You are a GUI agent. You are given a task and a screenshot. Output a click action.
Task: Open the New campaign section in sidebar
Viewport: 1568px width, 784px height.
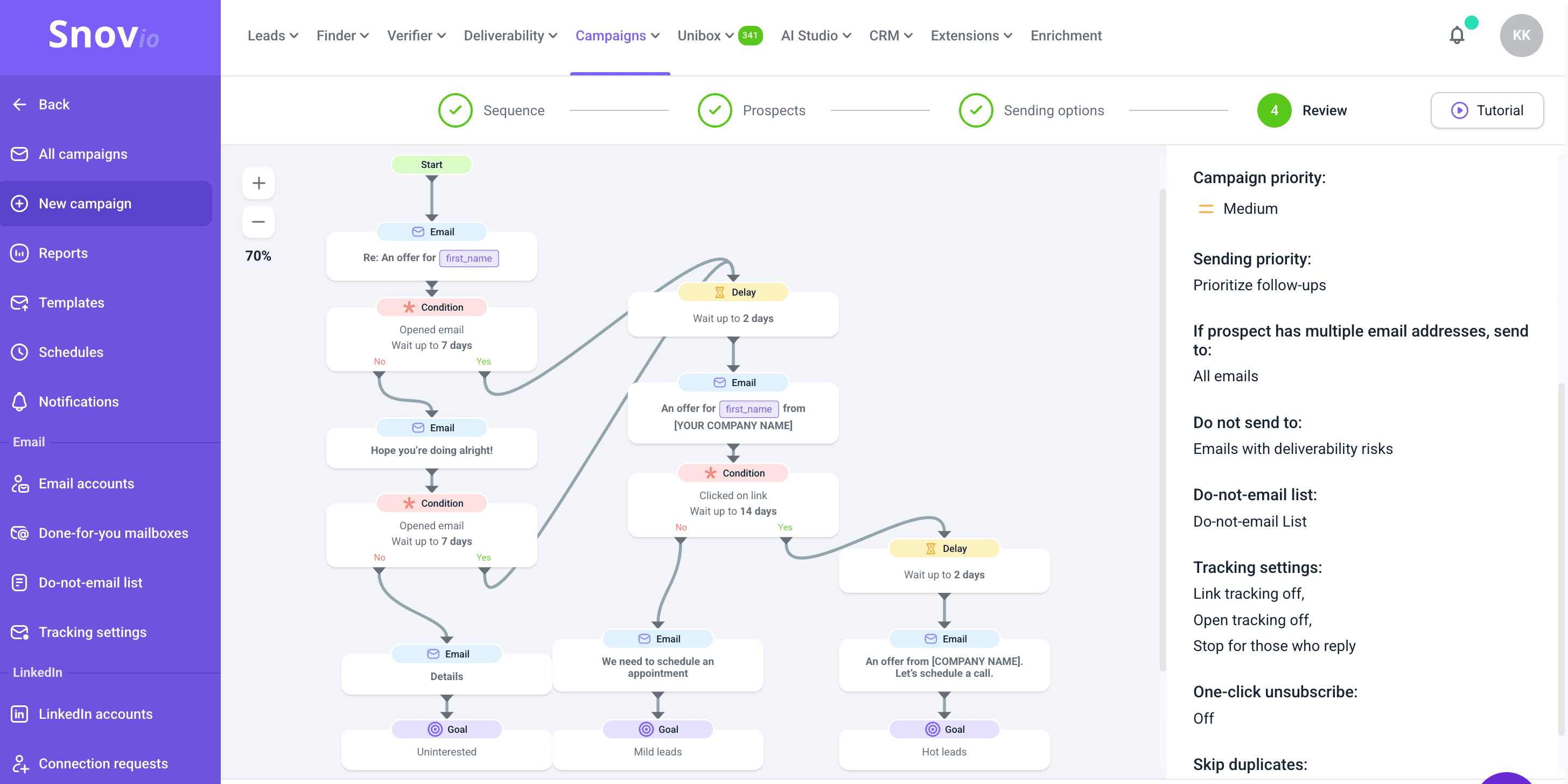pos(85,204)
